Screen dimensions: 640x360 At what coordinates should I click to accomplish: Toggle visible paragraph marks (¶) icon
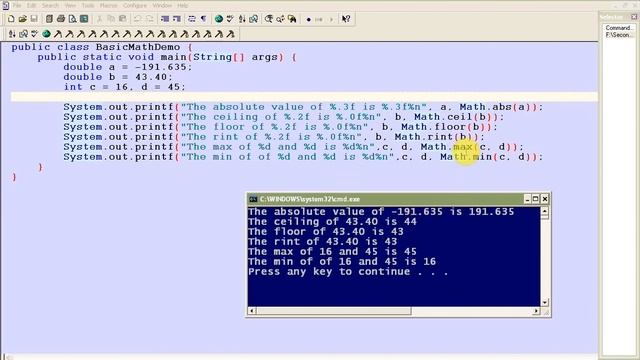[203, 19]
